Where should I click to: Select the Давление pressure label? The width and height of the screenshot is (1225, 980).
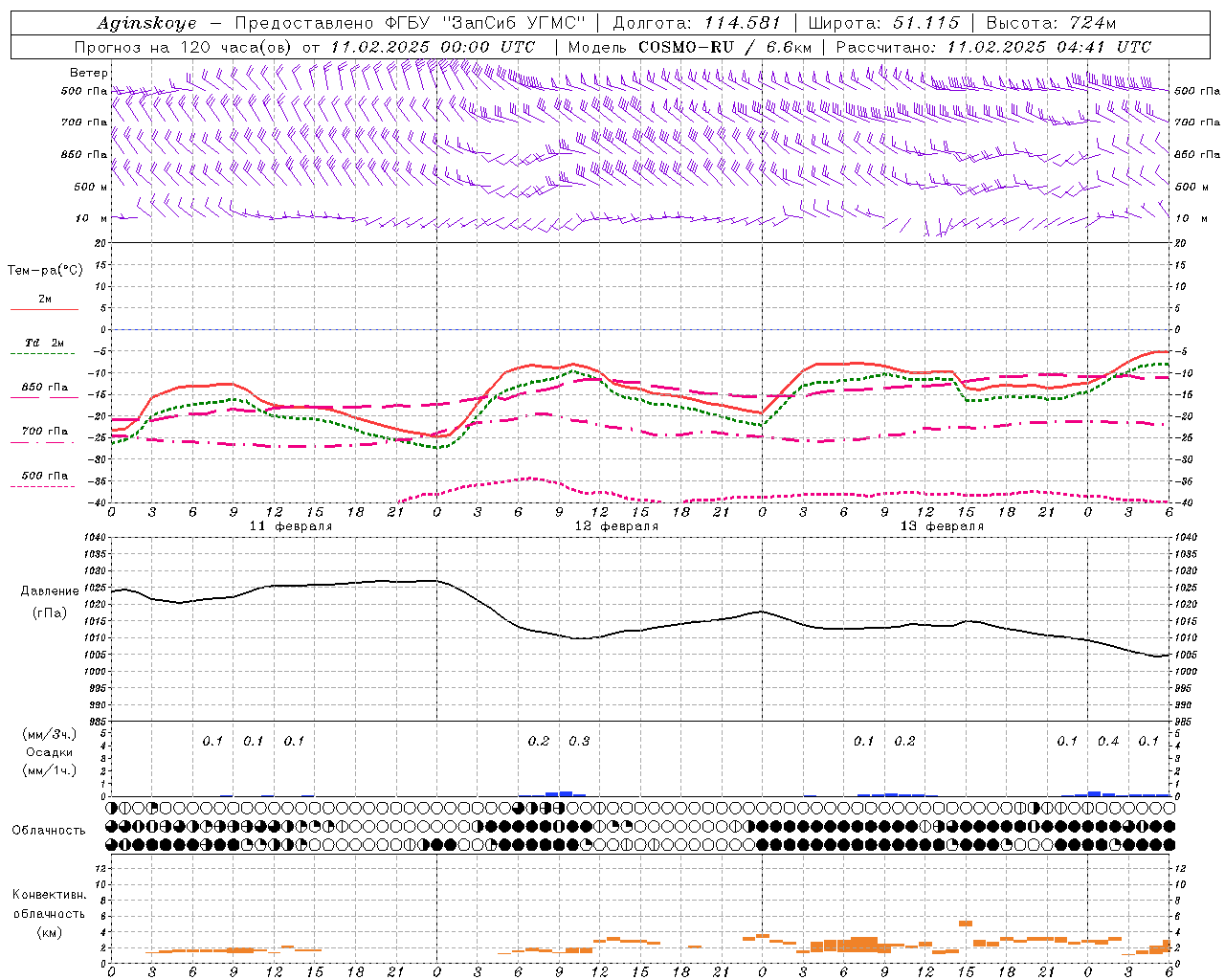click(50, 591)
